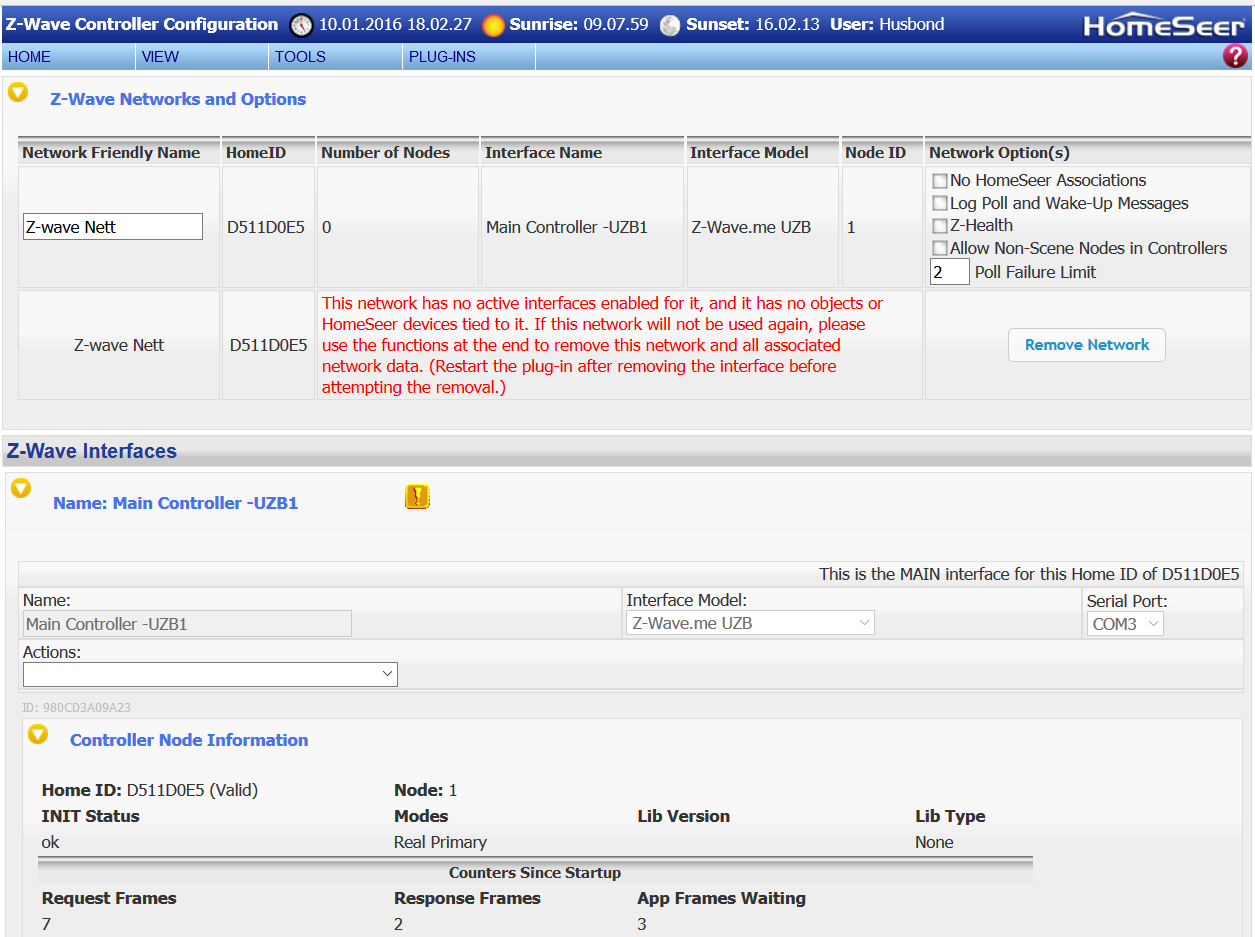Collapse the Controller Node Information section

click(38, 734)
